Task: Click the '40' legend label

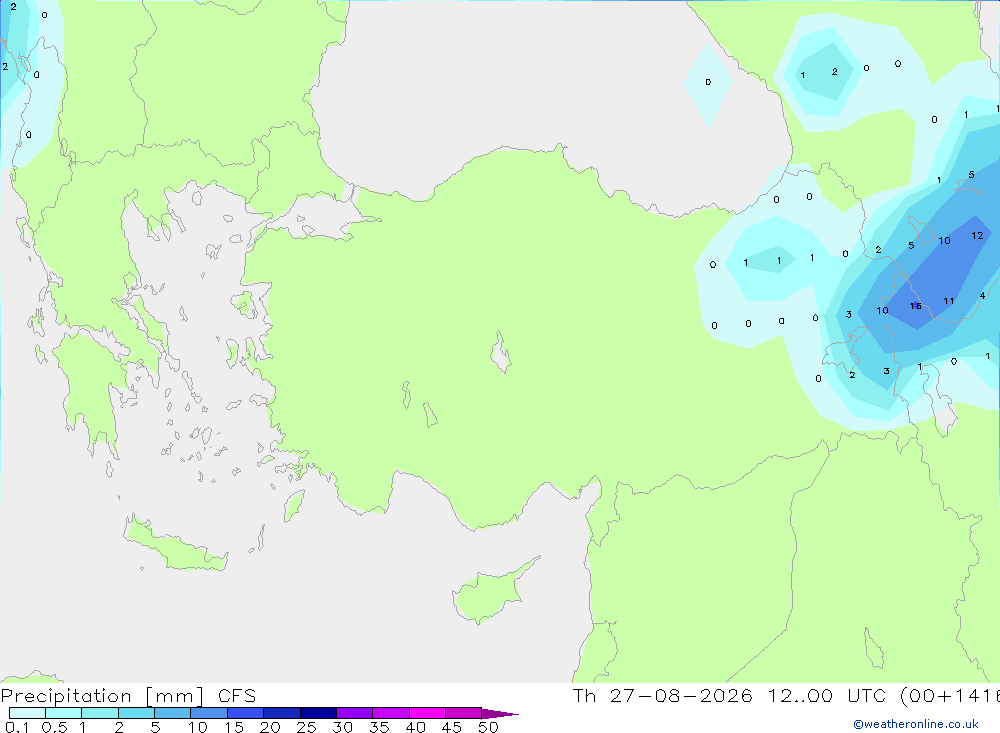Action: click(x=415, y=727)
